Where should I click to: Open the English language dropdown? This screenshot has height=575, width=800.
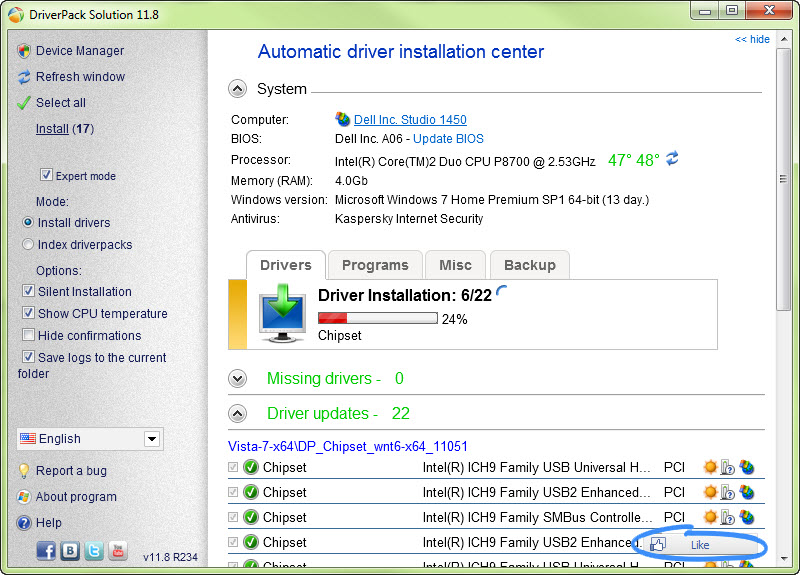pyautogui.click(x=90, y=439)
